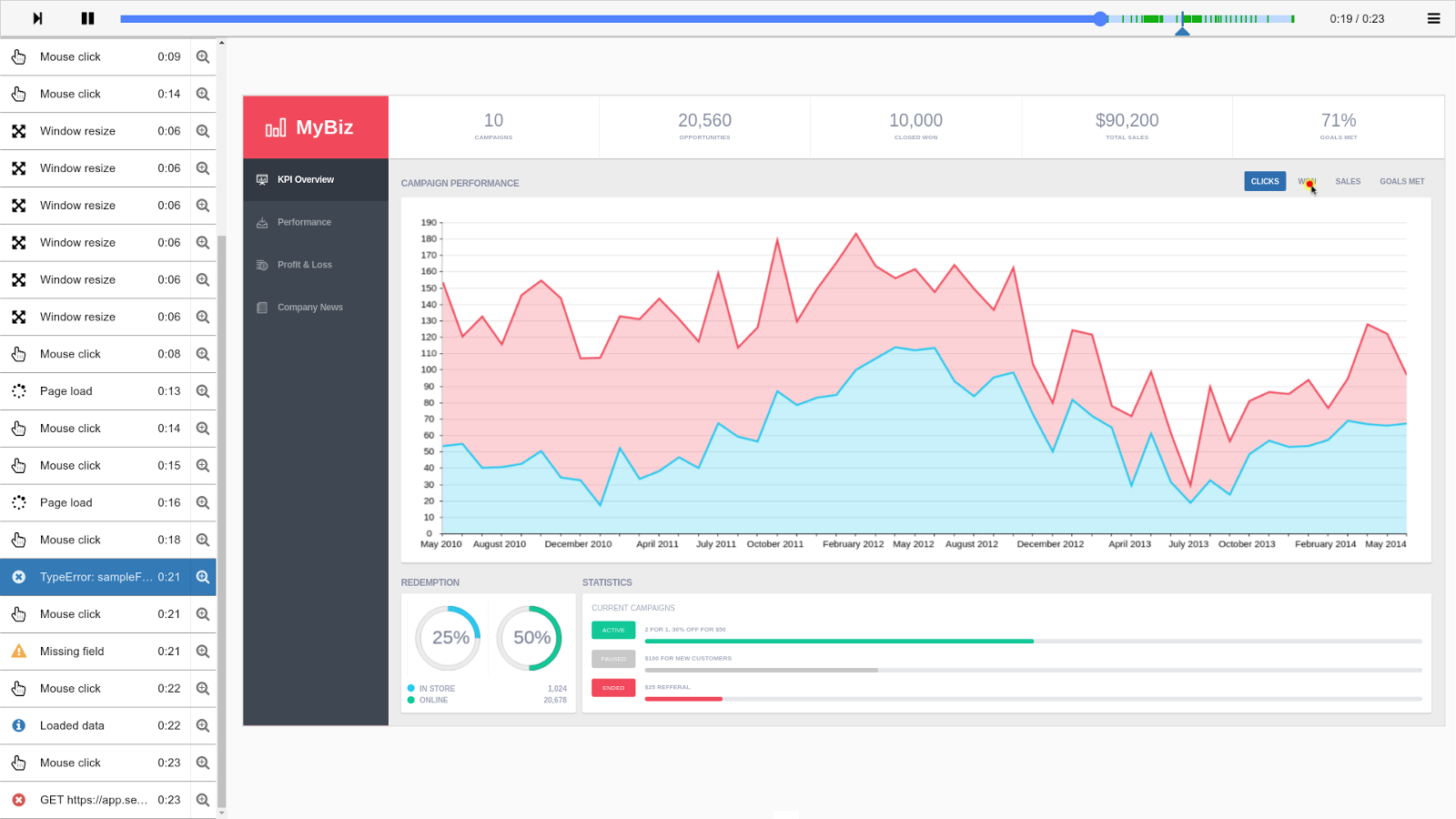Click the ACTIVE campaign status button
1456x819 pixels.
pyautogui.click(x=613, y=630)
